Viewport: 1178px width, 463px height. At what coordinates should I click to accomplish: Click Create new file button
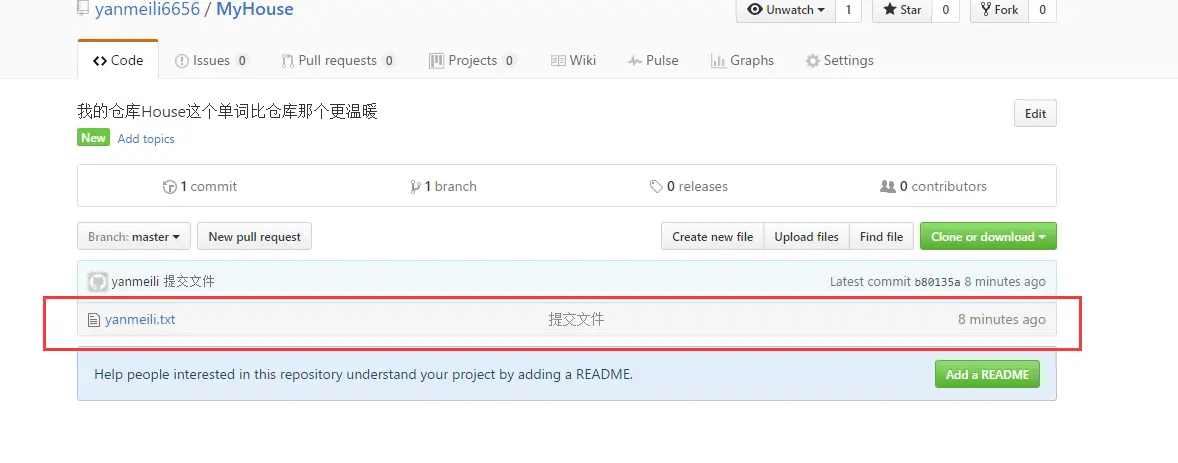tap(712, 236)
